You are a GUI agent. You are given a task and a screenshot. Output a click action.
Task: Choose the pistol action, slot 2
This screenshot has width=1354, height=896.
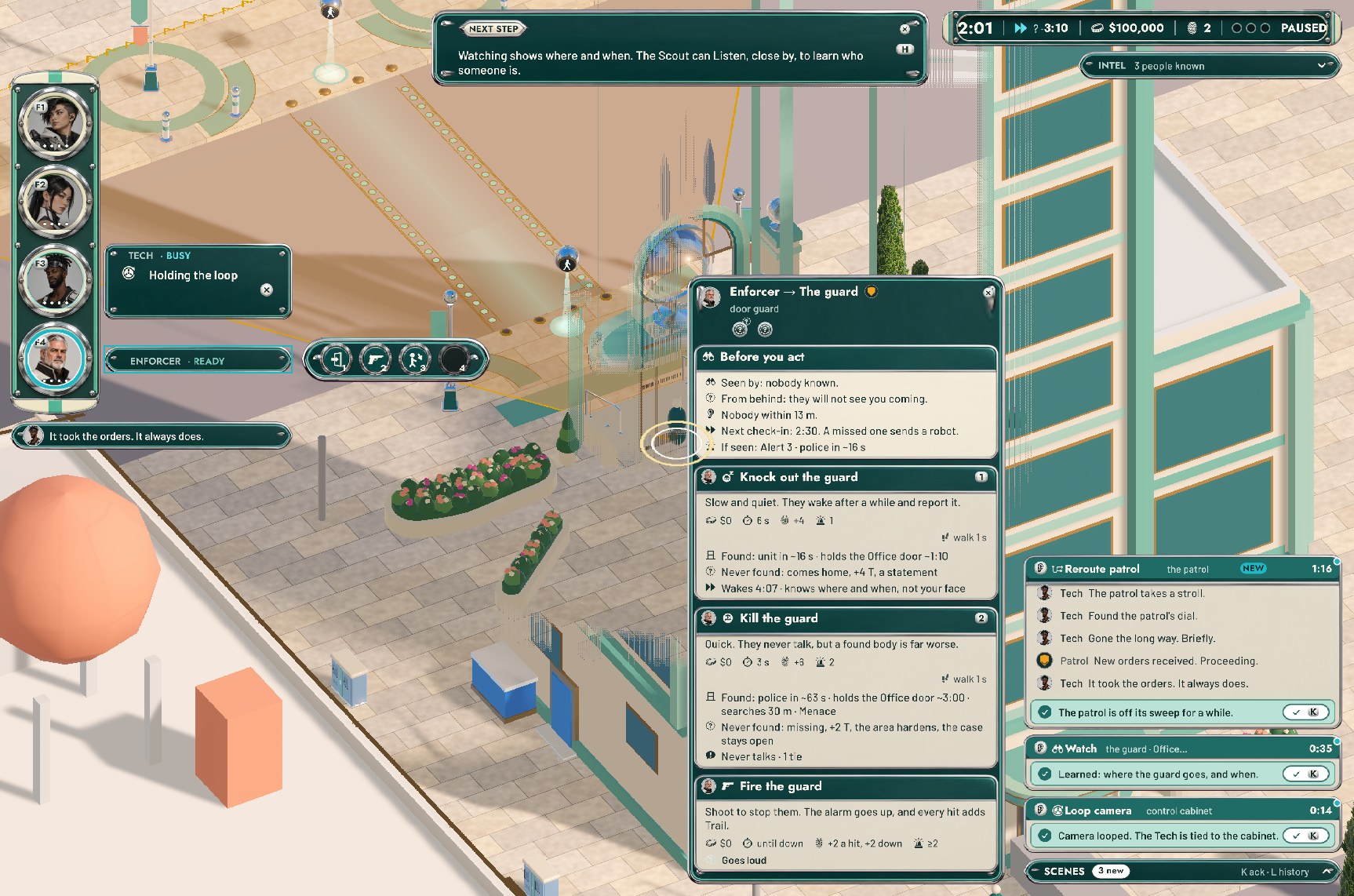[x=376, y=360]
